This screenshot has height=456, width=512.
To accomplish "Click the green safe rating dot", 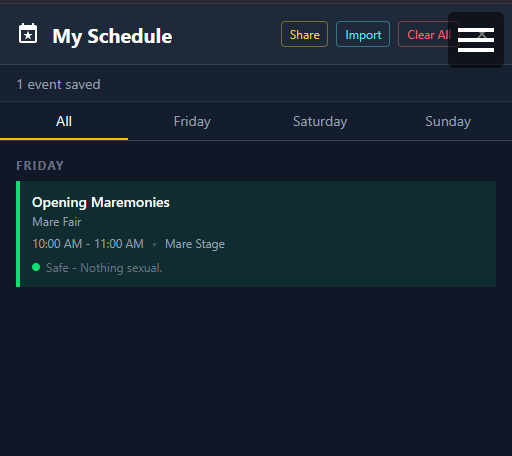I will (36, 267).
